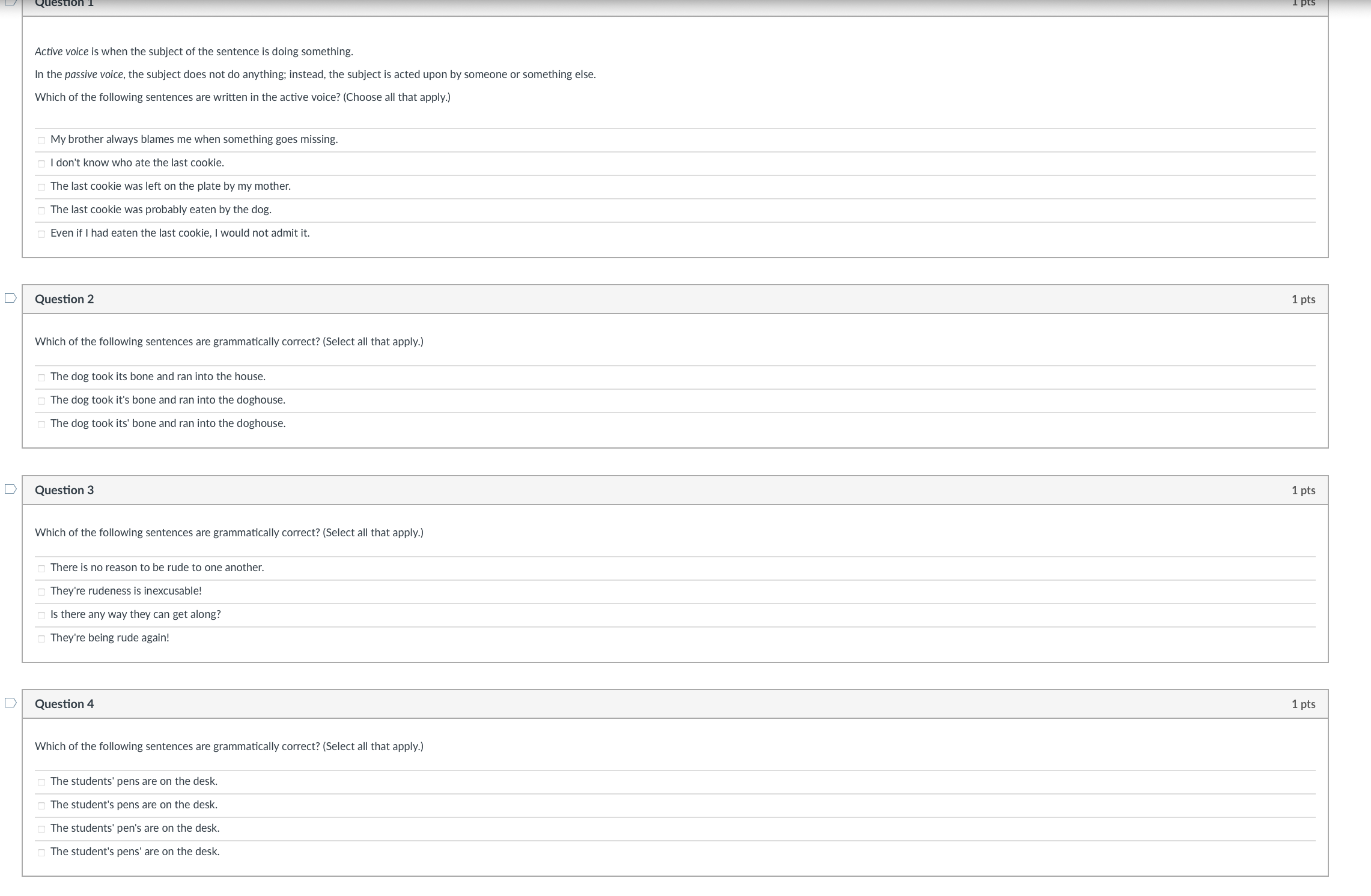The width and height of the screenshot is (1371, 896).
Task: Select 'They're being rude again!' checkbox
Action: [x=41, y=637]
